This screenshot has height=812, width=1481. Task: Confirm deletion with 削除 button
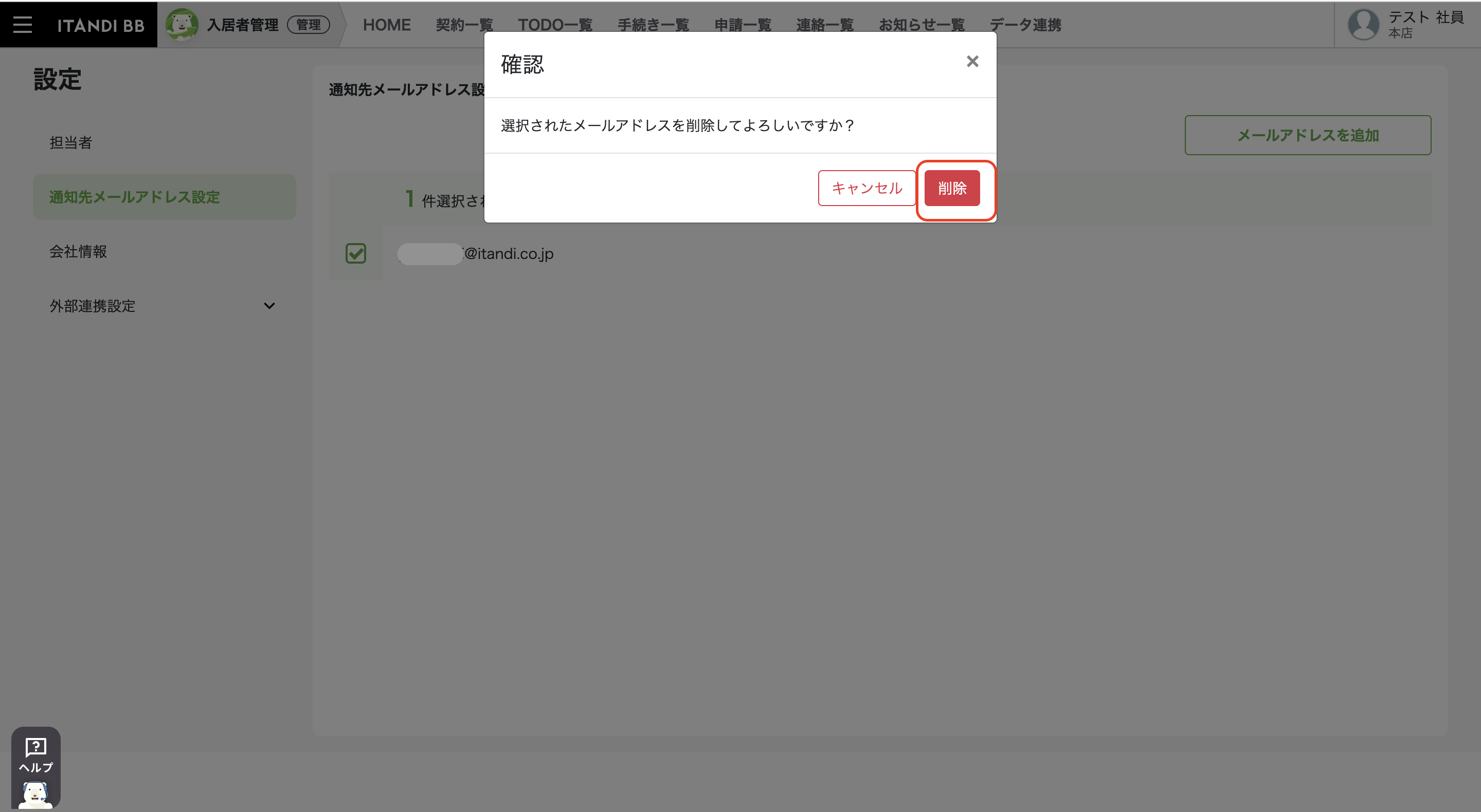(952, 188)
